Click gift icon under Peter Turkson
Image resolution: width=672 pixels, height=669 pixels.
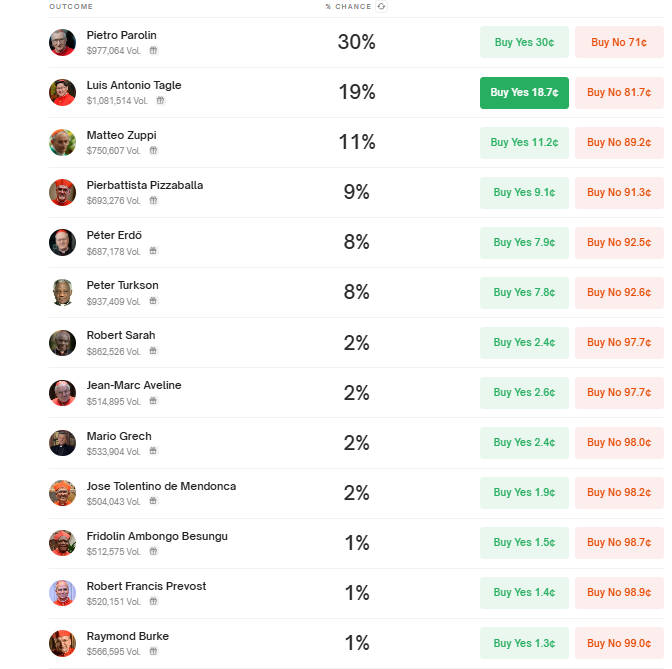coord(153,301)
